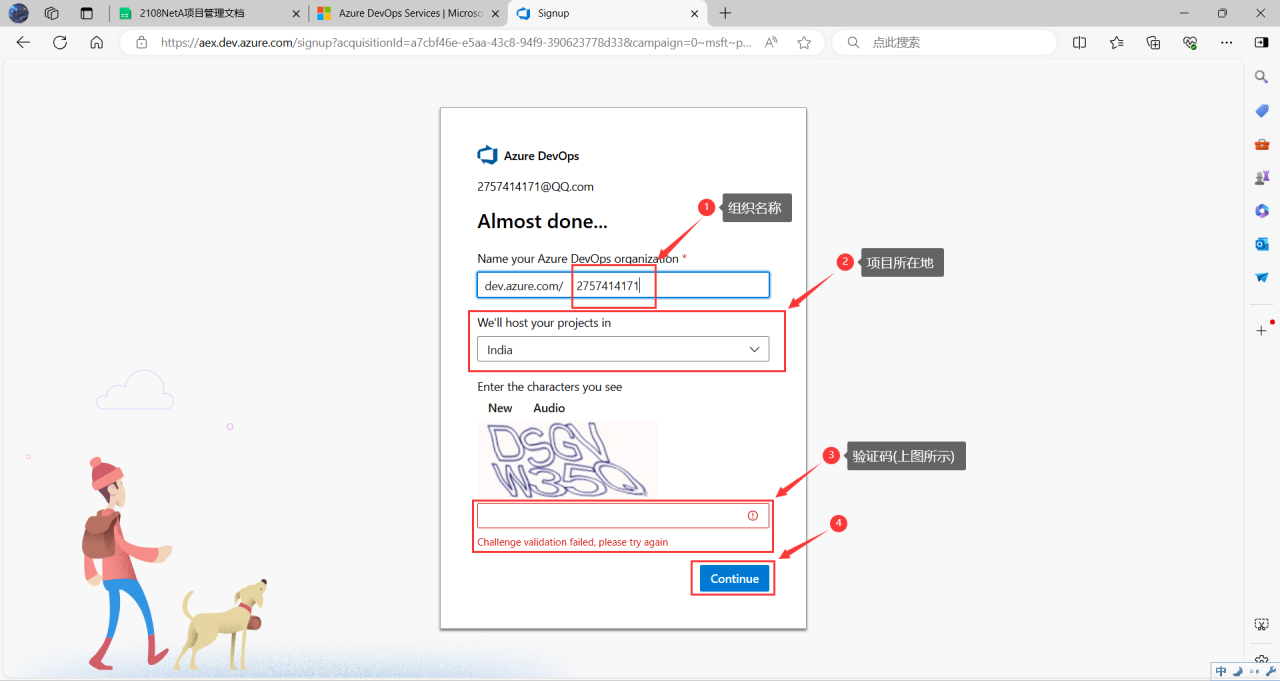Toggle the Edge sidebar pane button
Screen dimensions: 1280x681
click(x=1261, y=42)
